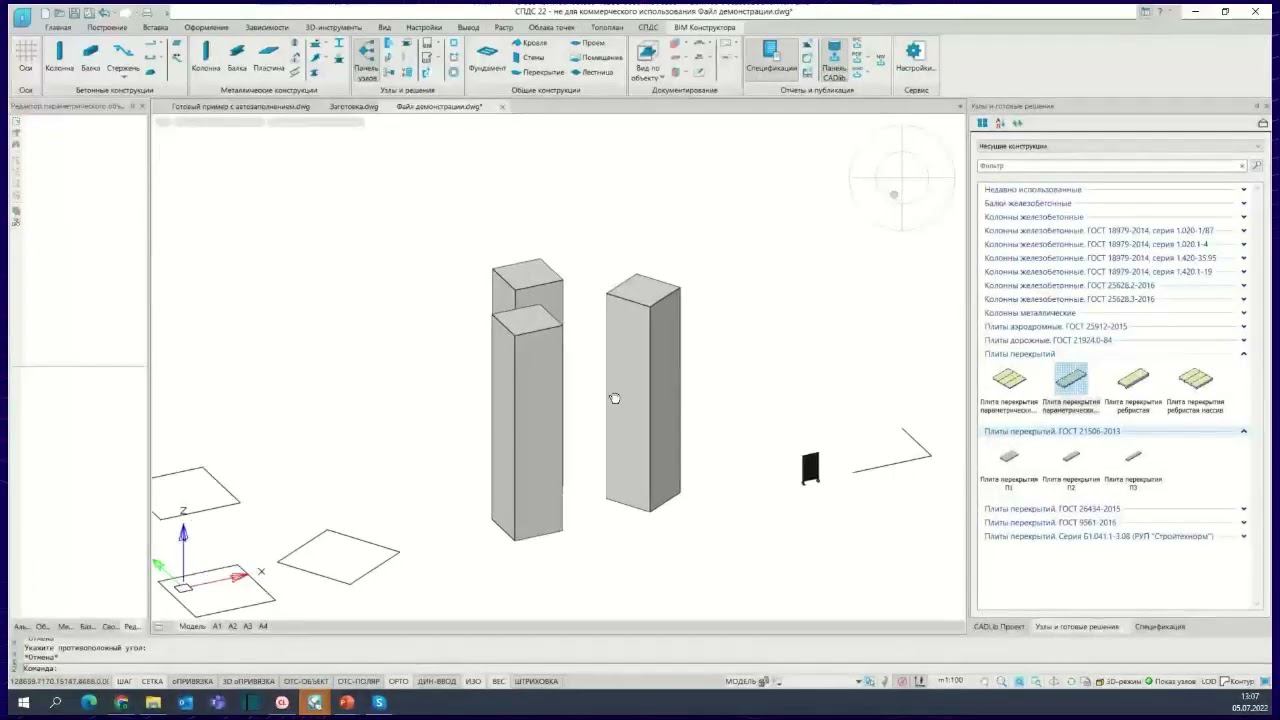
Task: Open the Панель узлов panel
Action: click(x=367, y=60)
